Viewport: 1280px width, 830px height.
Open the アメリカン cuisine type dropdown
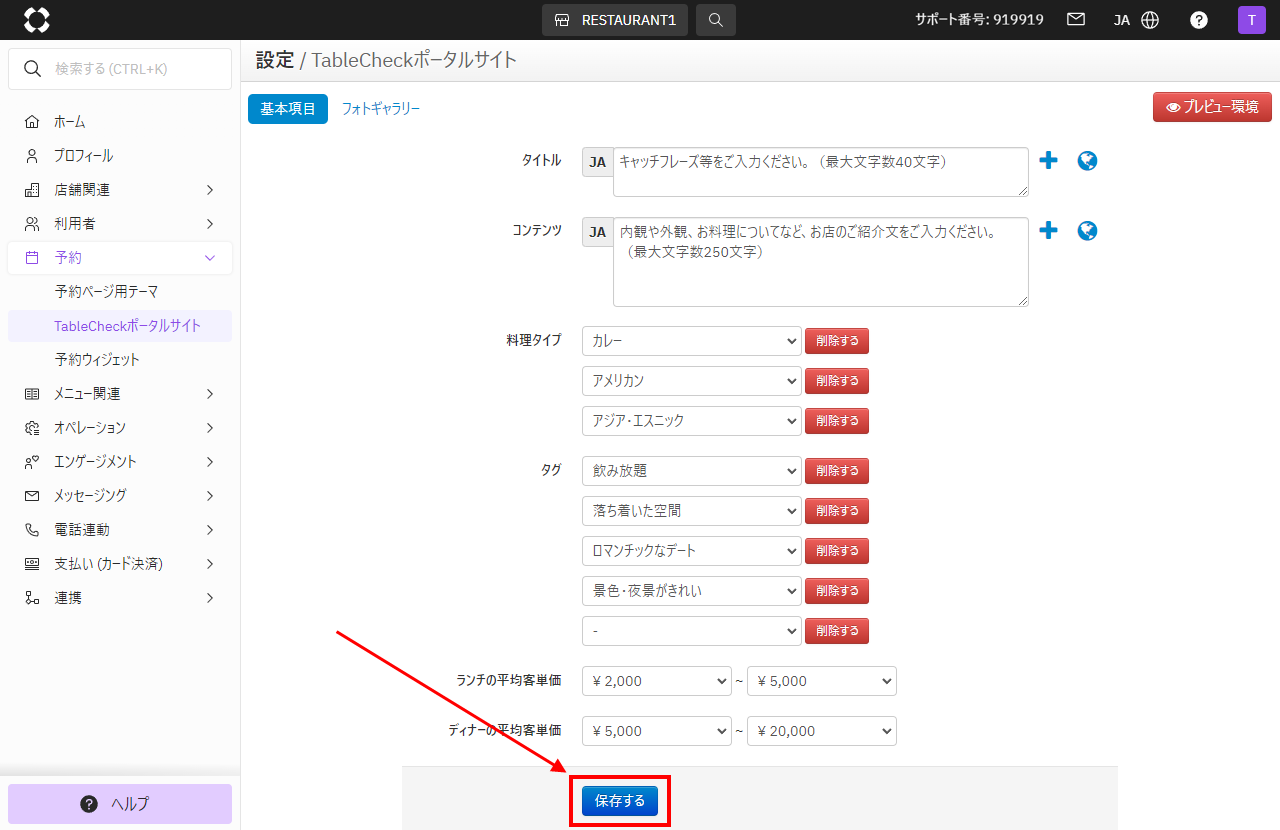click(x=692, y=381)
